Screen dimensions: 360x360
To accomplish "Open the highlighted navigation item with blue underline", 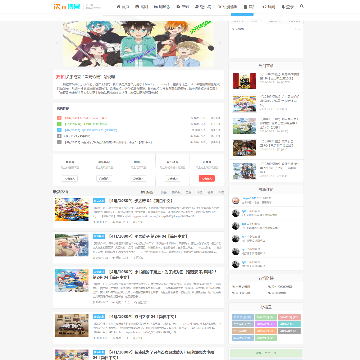I will (249, 7).
